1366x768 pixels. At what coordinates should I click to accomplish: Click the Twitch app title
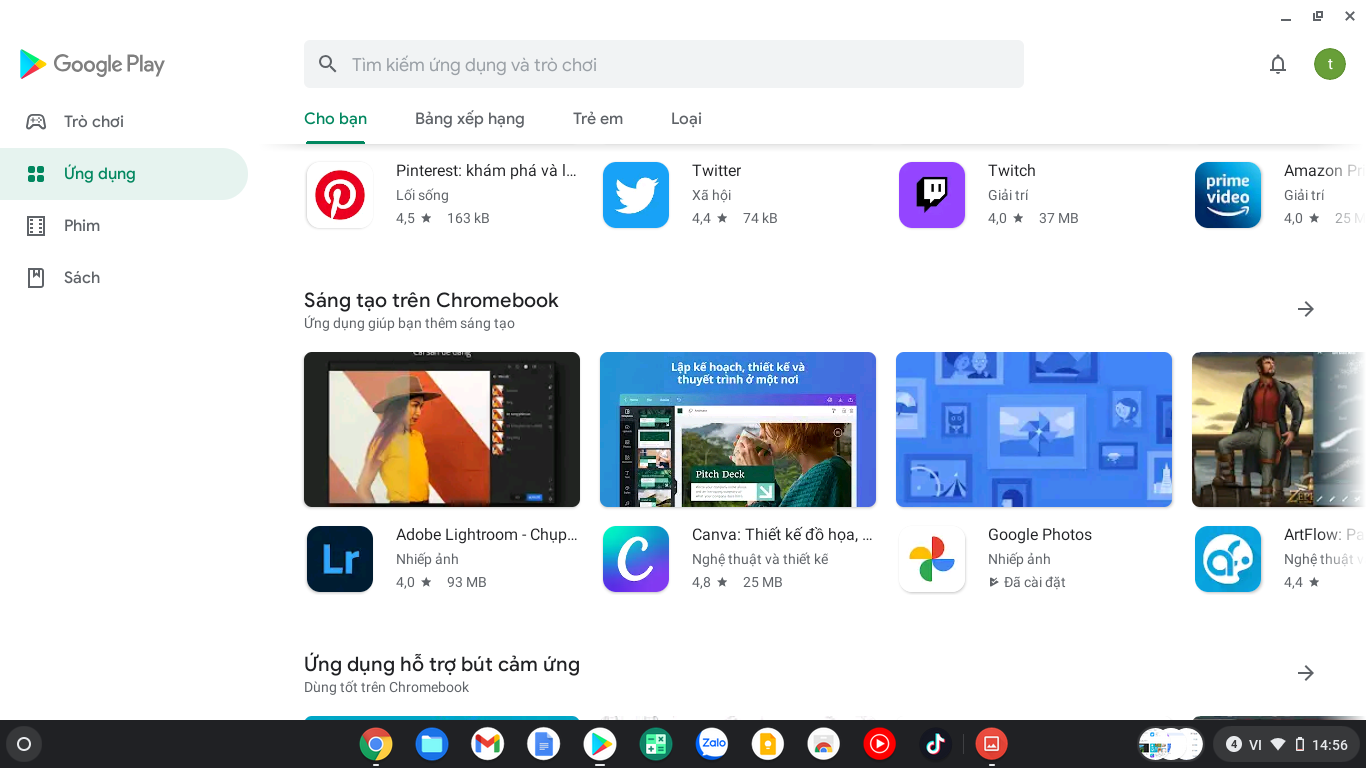pyautogui.click(x=1012, y=171)
